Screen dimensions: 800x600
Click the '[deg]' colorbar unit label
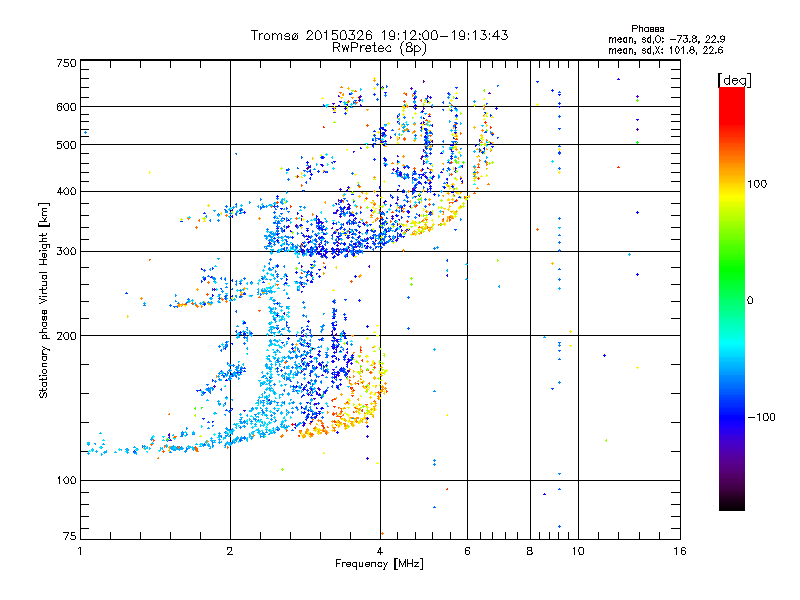734,80
